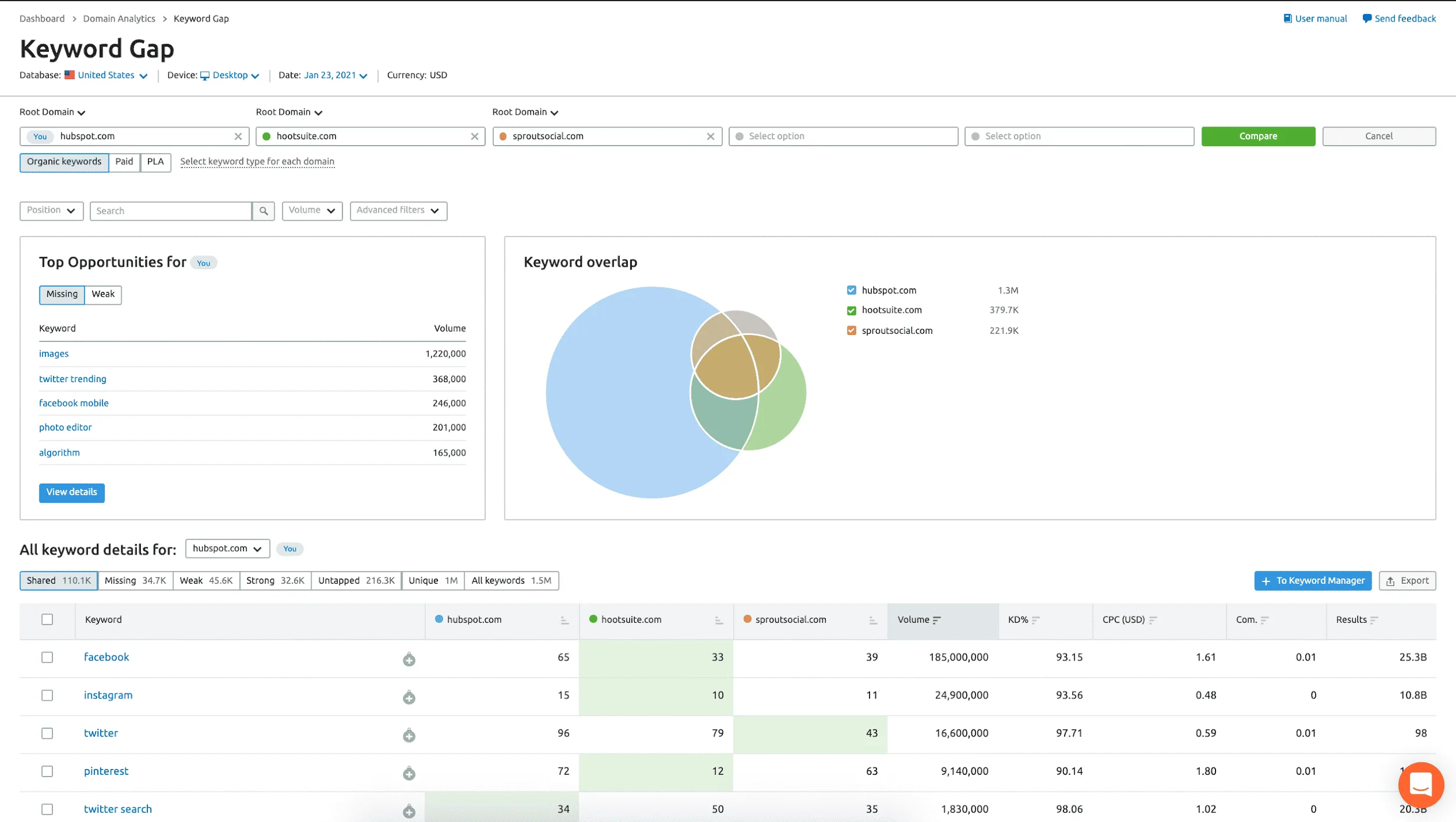The image size is (1456, 822).
Task: Check the twitter search row checkbox
Action: (x=47, y=809)
